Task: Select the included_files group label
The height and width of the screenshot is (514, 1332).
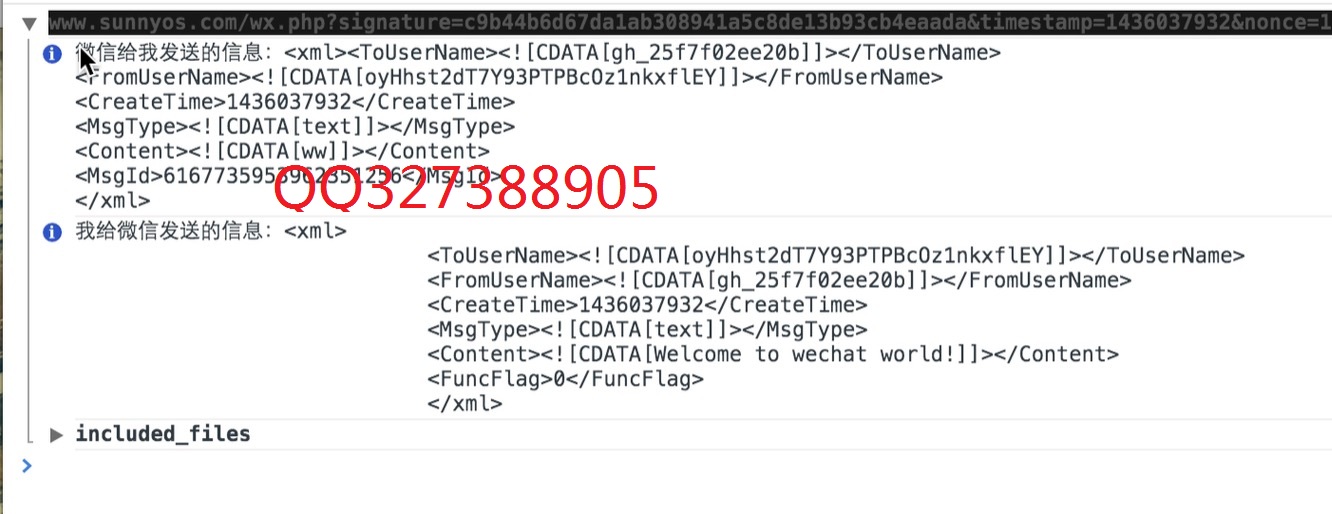Action: click(163, 434)
